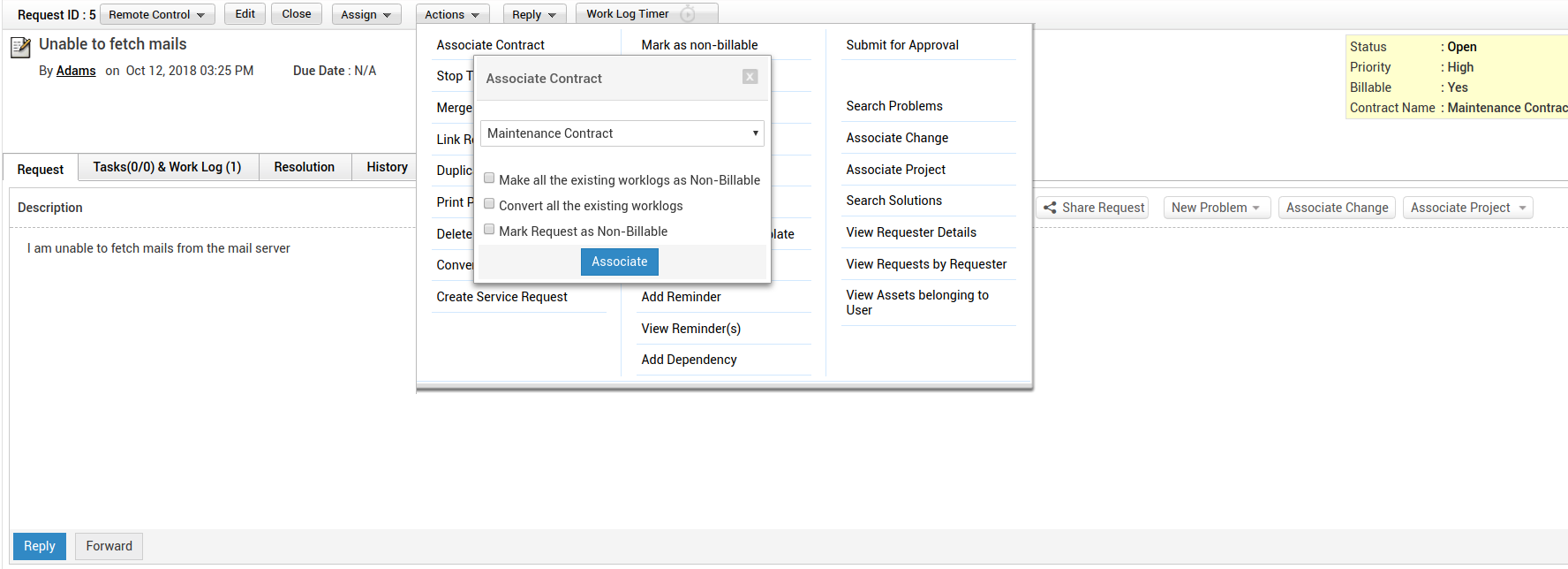Expand the Assign dropdown
1568x569 pixels.
click(x=366, y=15)
